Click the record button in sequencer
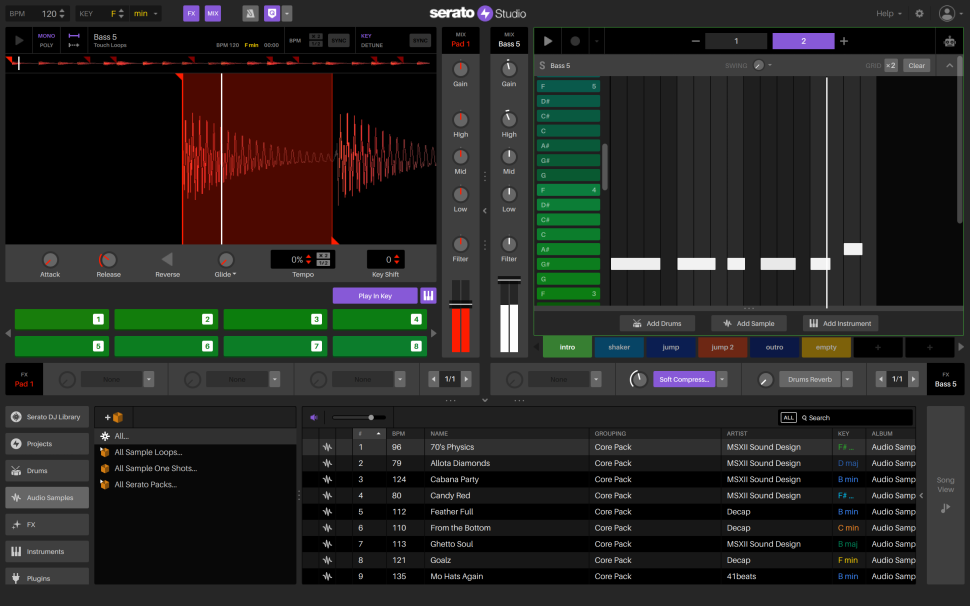Screen dimensions: 970x606 pyautogui.click(x=575, y=41)
